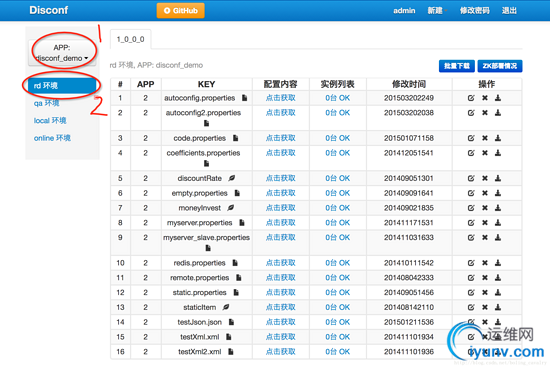The height and width of the screenshot is (368, 550).
Task: Download myserver_slave.properties file
Action: point(498,237)
